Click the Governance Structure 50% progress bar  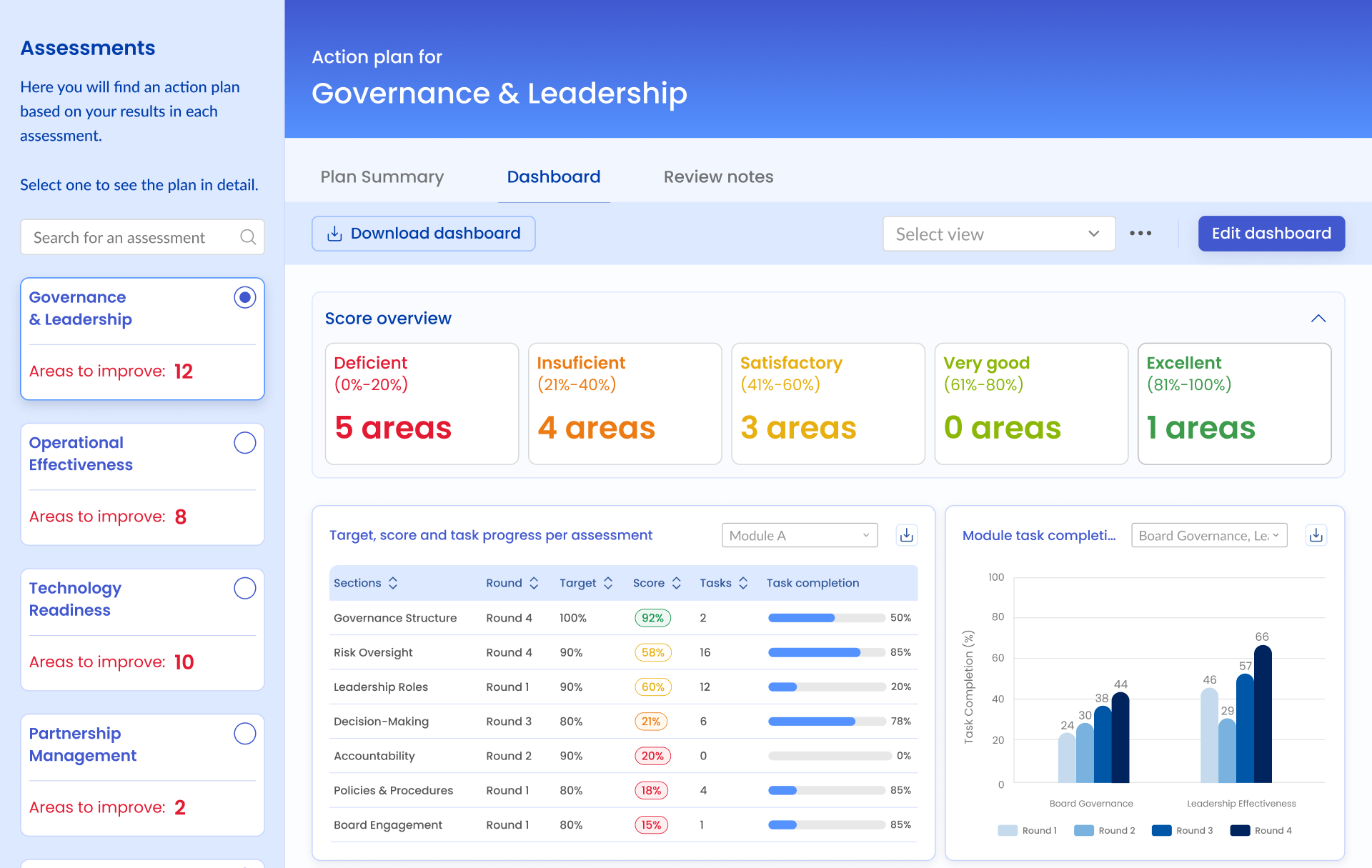tap(827, 618)
